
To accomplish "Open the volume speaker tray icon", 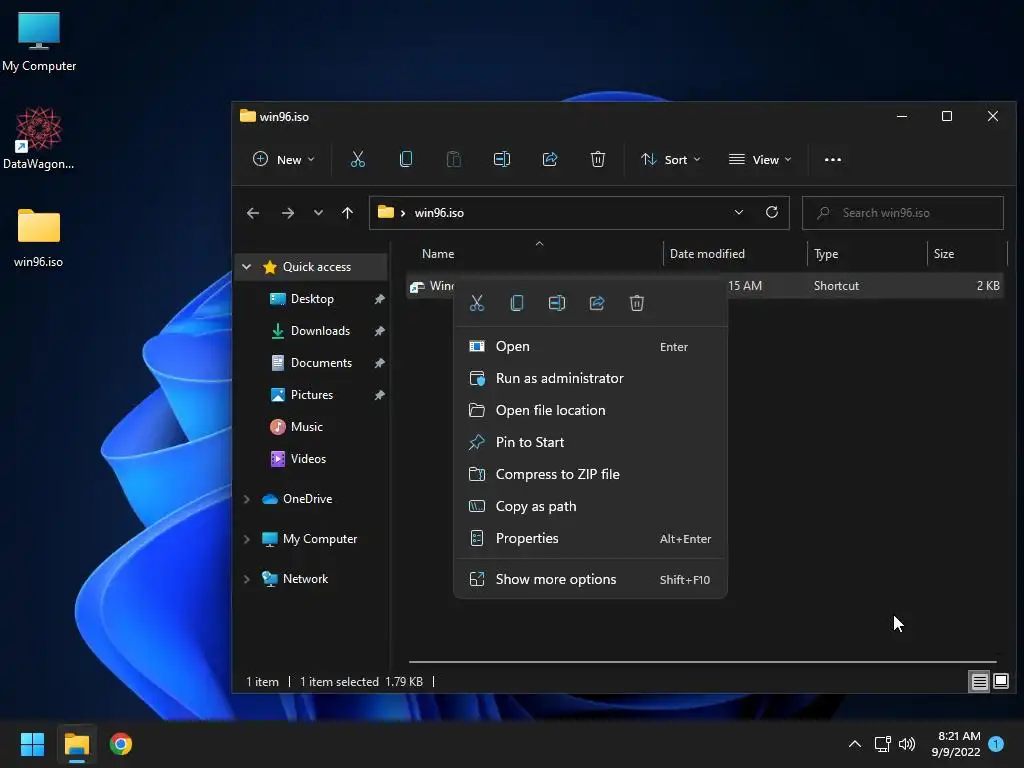I will click(907, 744).
